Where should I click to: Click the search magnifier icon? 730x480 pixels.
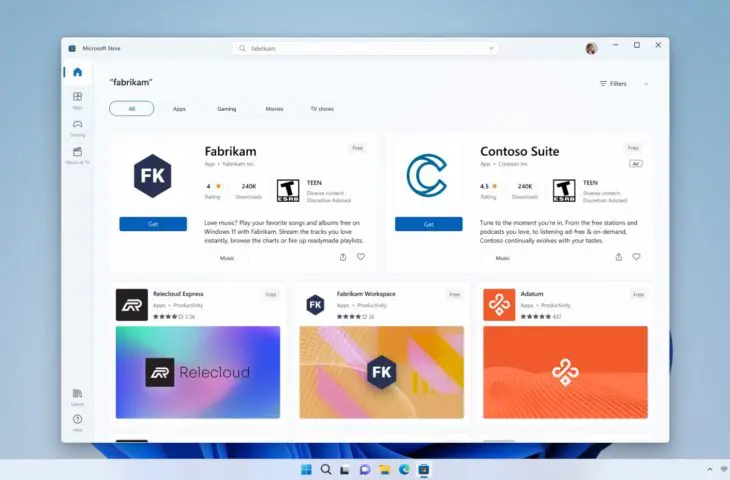[242, 48]
